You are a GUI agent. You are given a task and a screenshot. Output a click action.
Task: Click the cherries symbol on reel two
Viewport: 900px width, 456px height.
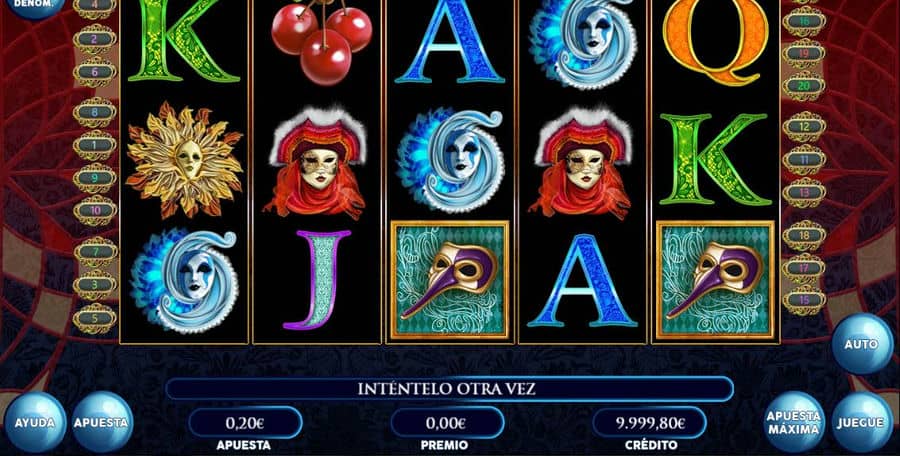coord(321,40)
